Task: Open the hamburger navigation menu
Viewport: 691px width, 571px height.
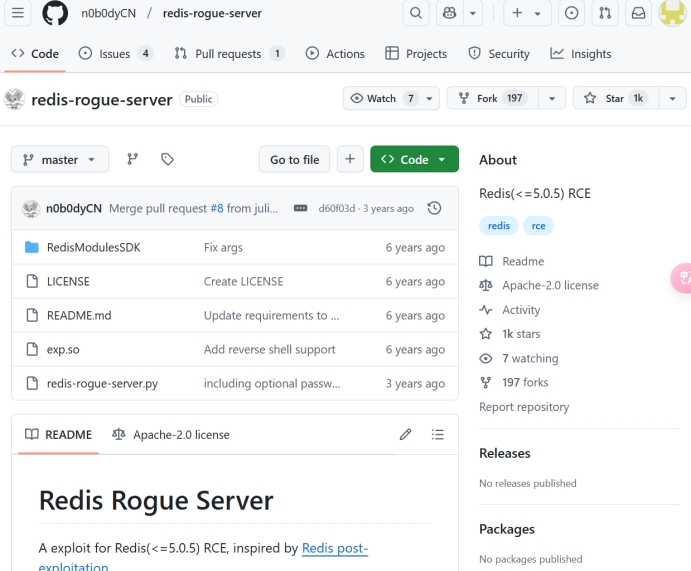Action: (x=20, y=13)
